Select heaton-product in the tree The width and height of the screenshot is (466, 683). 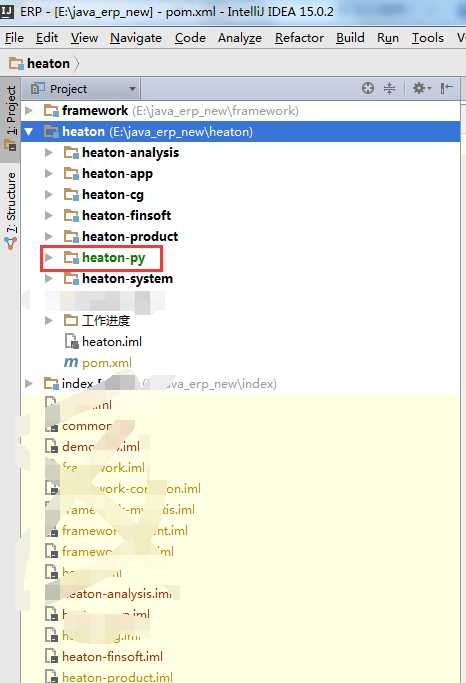[x=130, y=237]
